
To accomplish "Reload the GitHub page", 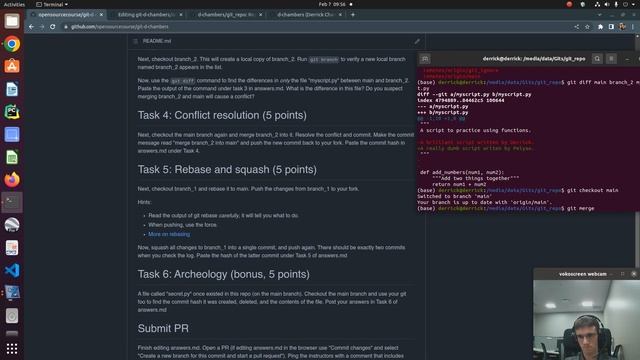I will pyautogui.click(x=53, y=27).
